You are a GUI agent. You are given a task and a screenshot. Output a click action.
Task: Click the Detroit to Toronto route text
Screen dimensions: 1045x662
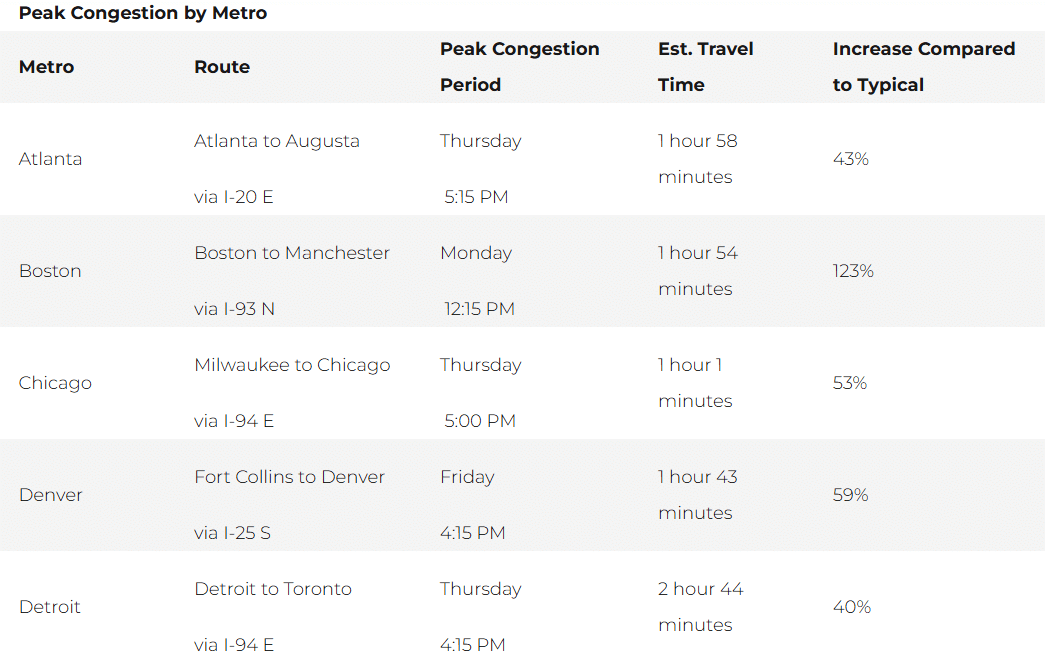click(x=273, y=589)
